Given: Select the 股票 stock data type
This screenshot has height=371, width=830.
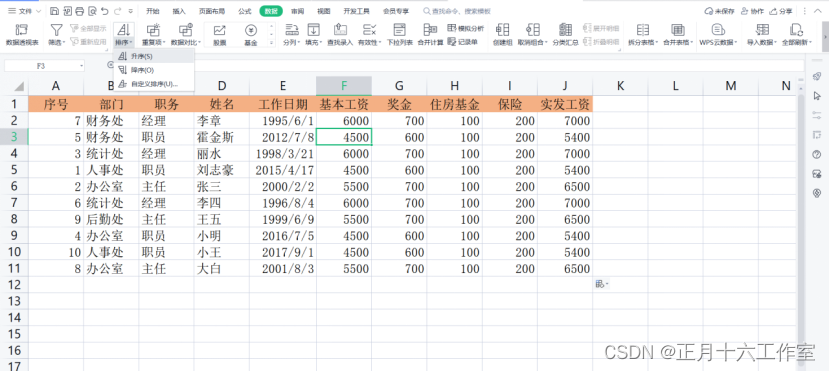Looking at the screenshot, I should coord(220,35).
